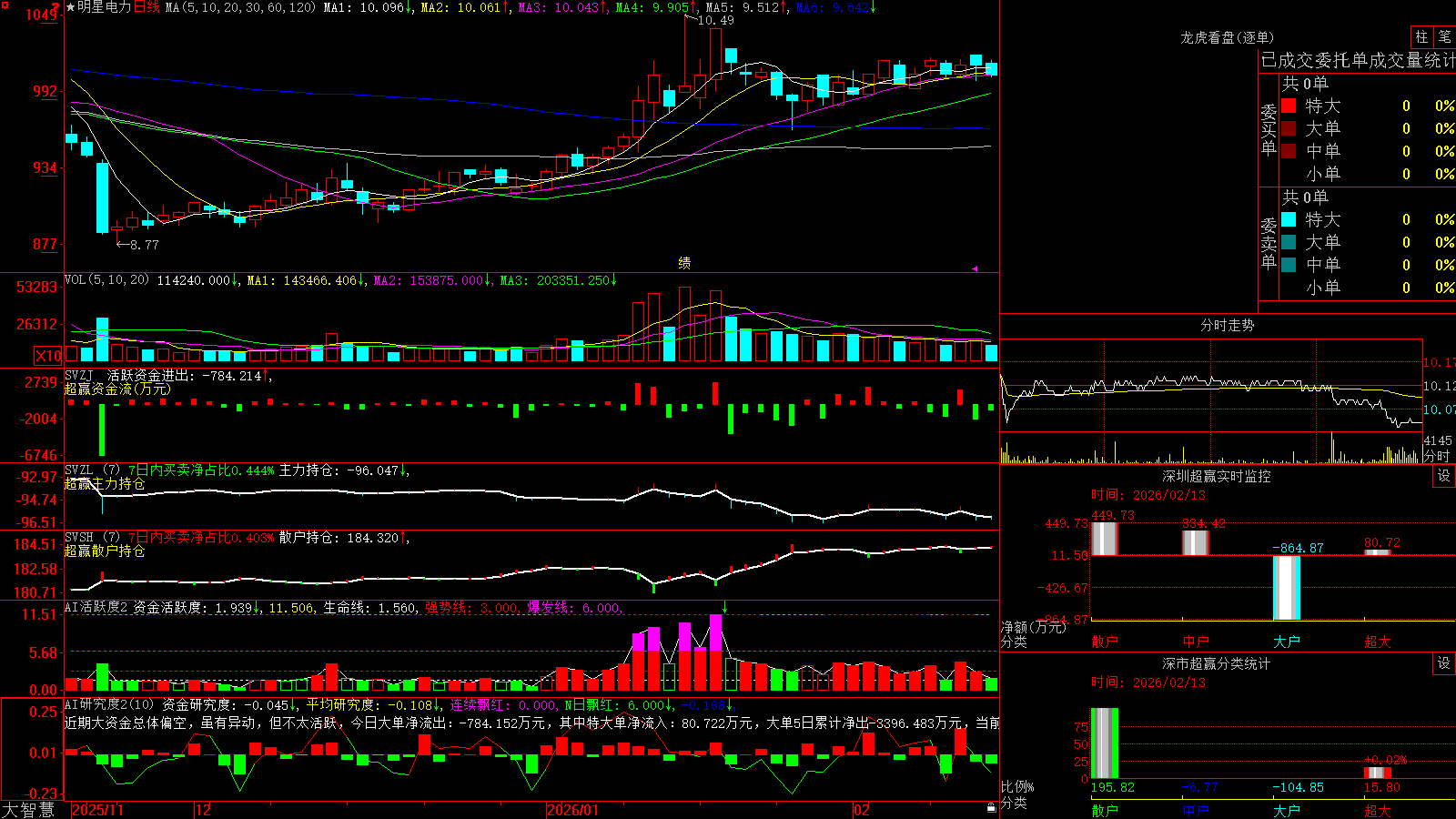Click the 委卖单 section label
Image resolution: width=1456 pixels, height=819 pixels.
click(x=1269, y=242)
